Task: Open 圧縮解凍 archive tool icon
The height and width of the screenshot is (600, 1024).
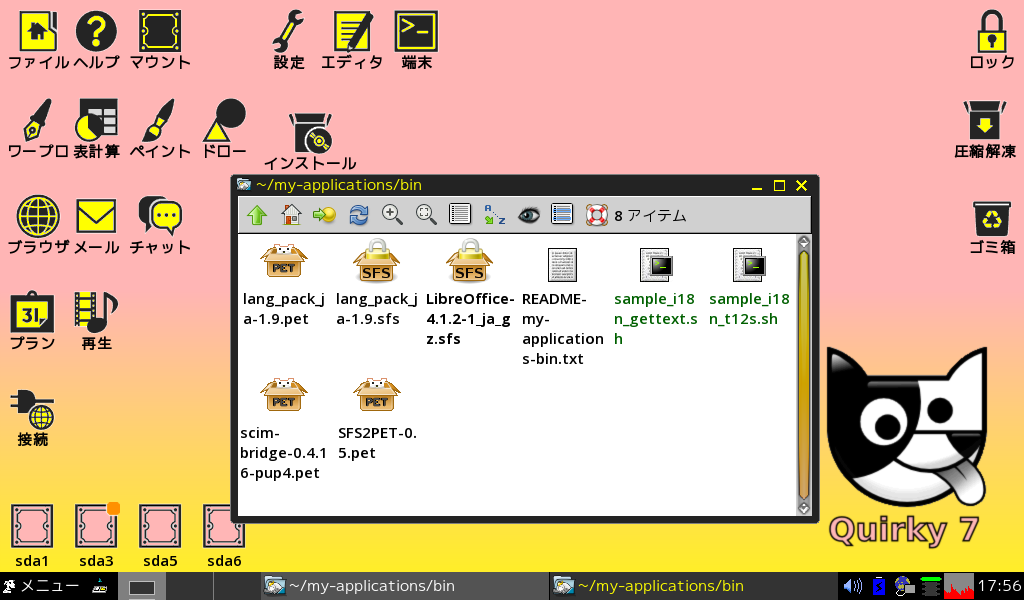Action: (x=985, y=129)
